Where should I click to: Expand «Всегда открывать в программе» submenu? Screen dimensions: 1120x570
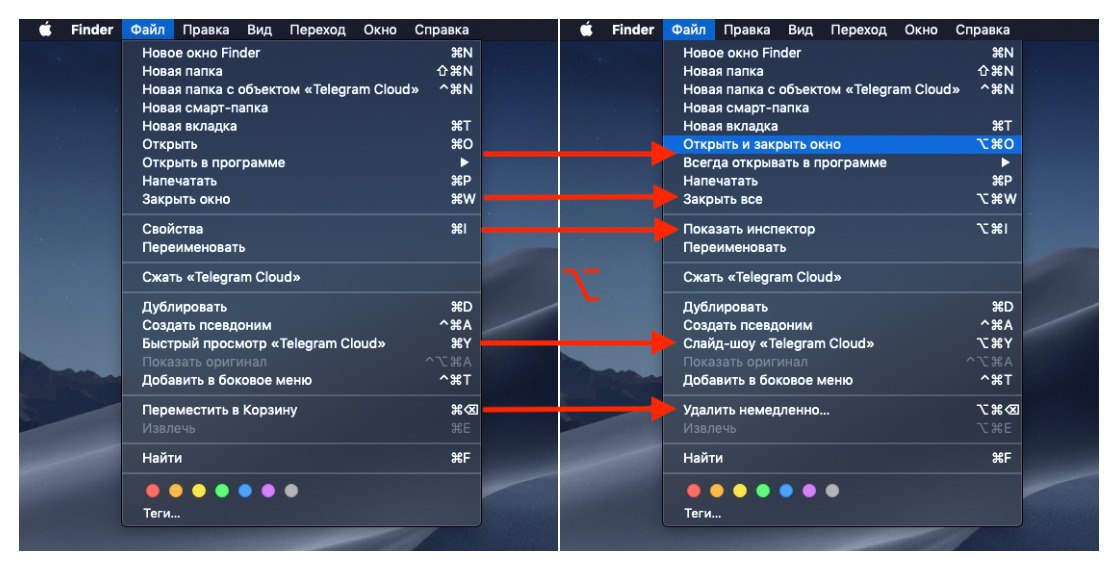(x=842, y=162)
